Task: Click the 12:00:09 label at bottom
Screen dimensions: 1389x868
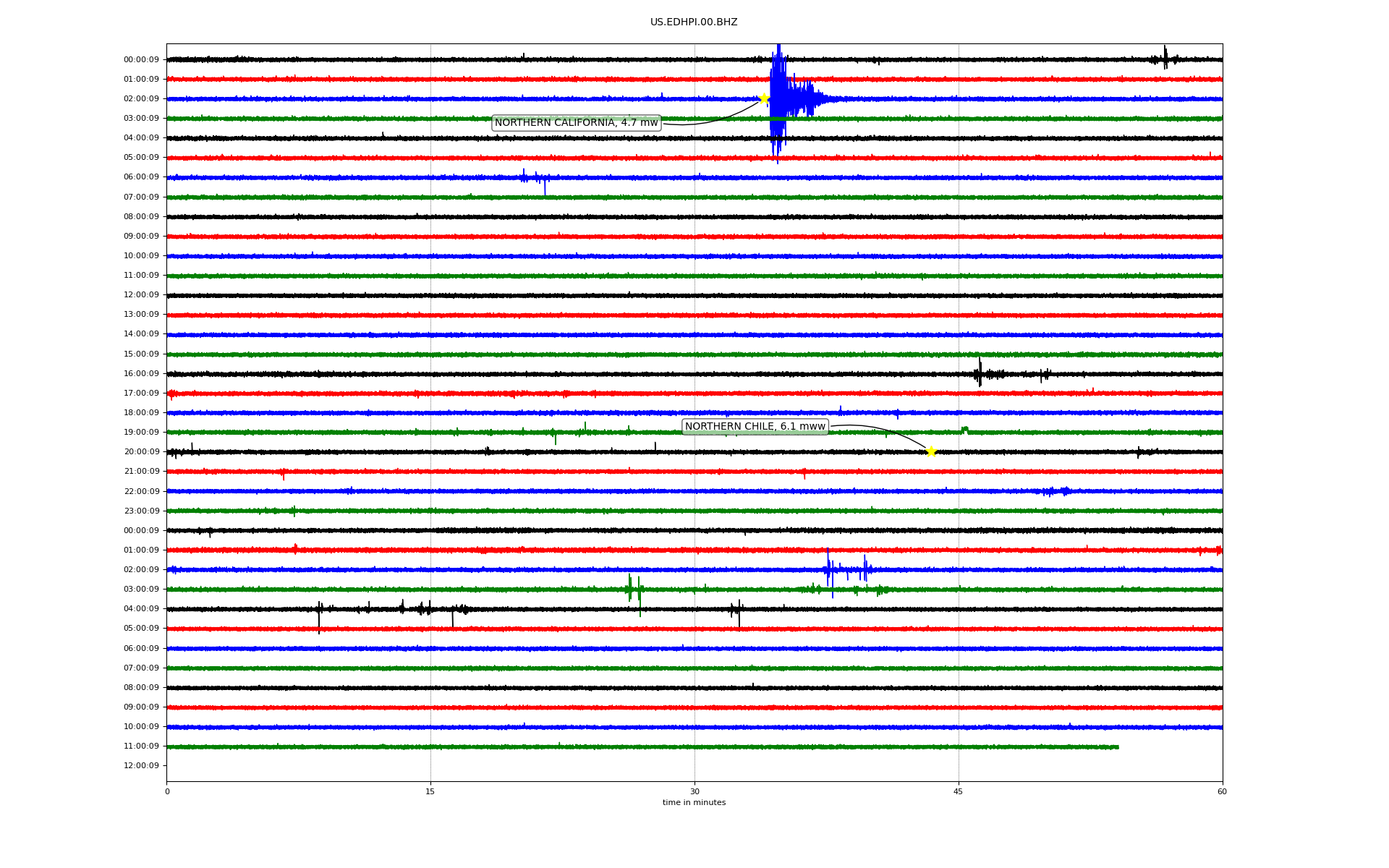Action: coord(141,766)
